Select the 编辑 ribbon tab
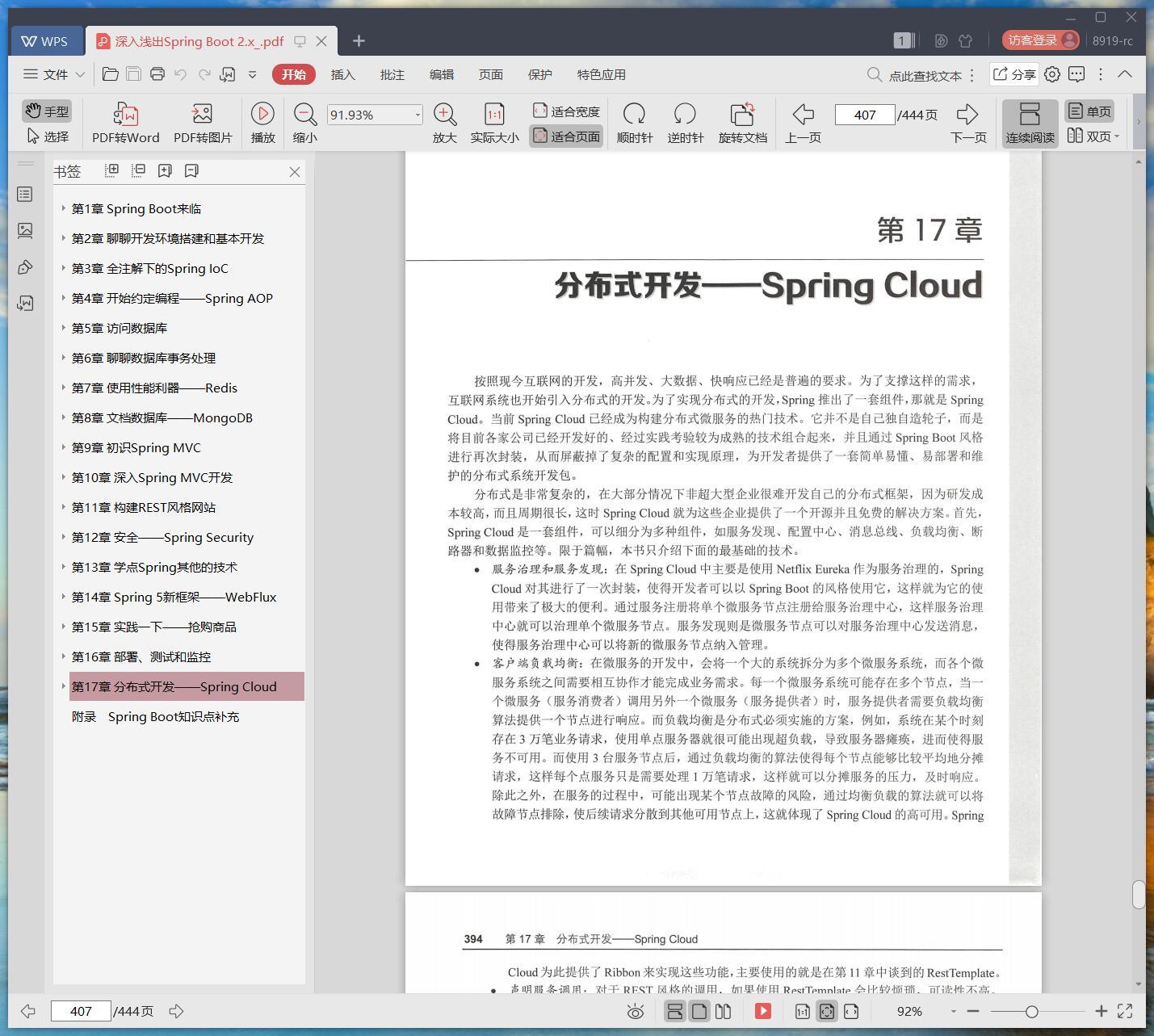 pos(441,74)
